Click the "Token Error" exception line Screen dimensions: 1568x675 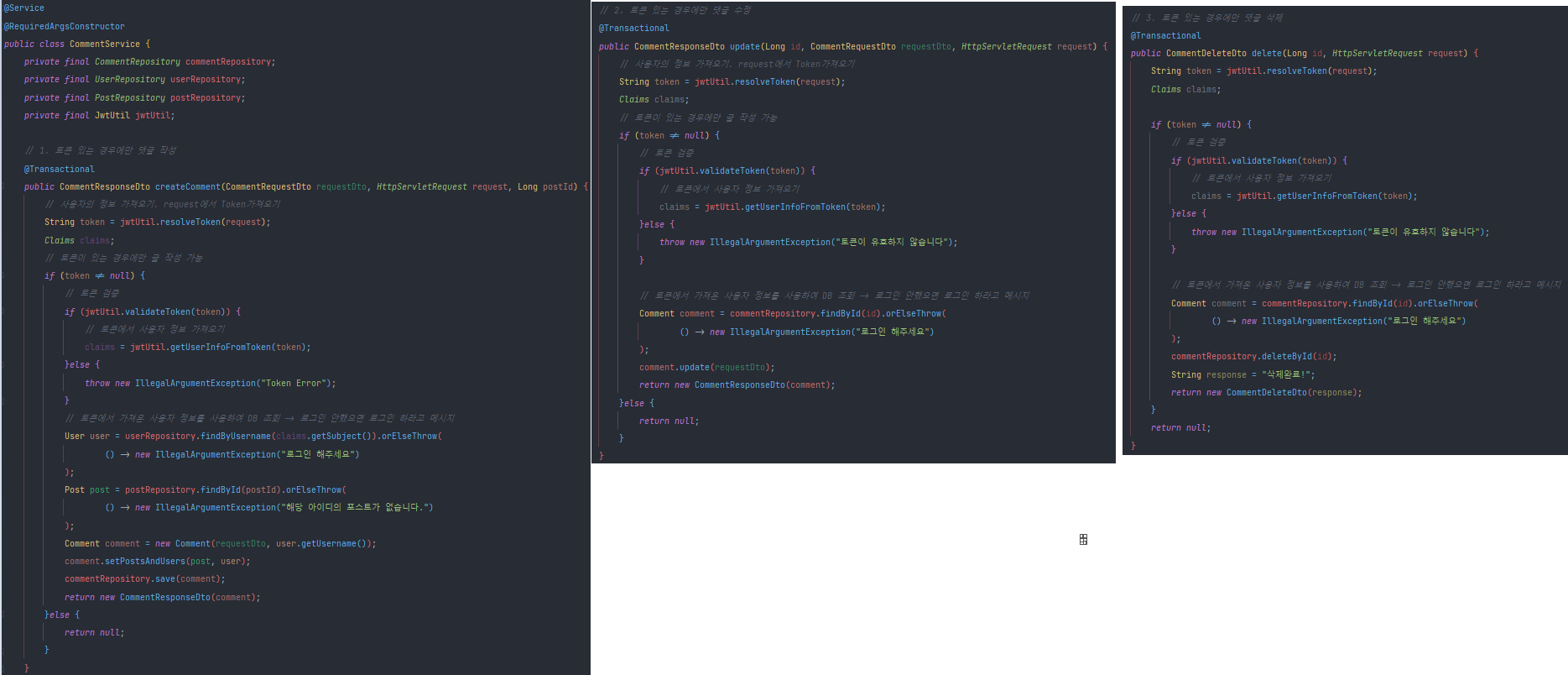(211, 383)
